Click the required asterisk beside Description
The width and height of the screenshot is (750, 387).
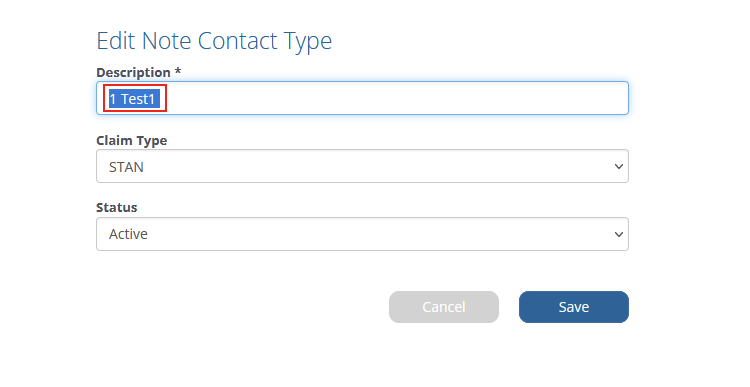[177, 71]
